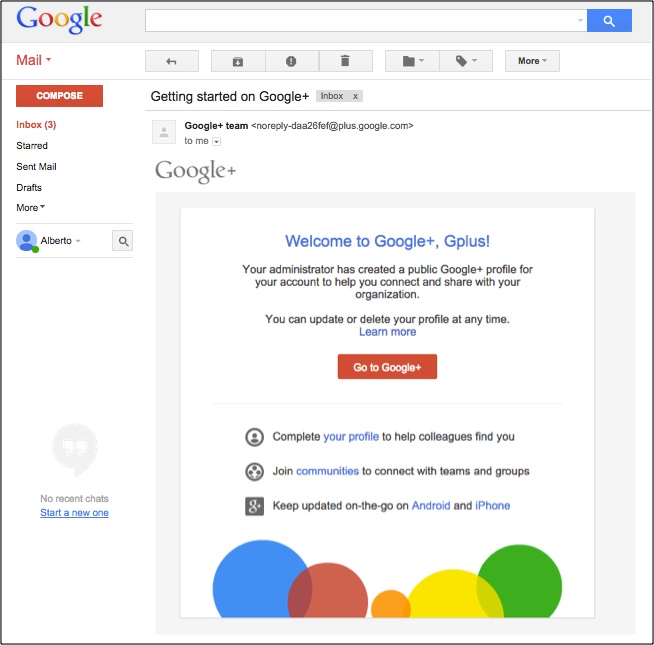The height and width of the screenshot is (645, 654).
Task: Open Sent Mail folder
Action: (x=36, y=166)
